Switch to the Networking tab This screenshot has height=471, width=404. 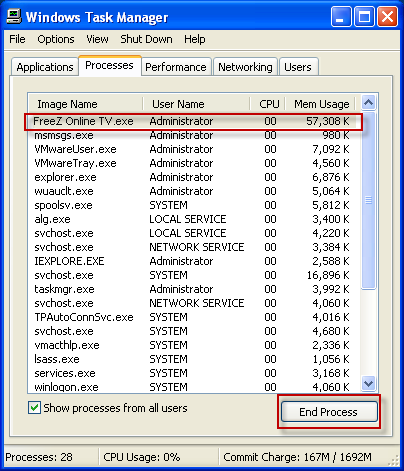pos(245,67)
